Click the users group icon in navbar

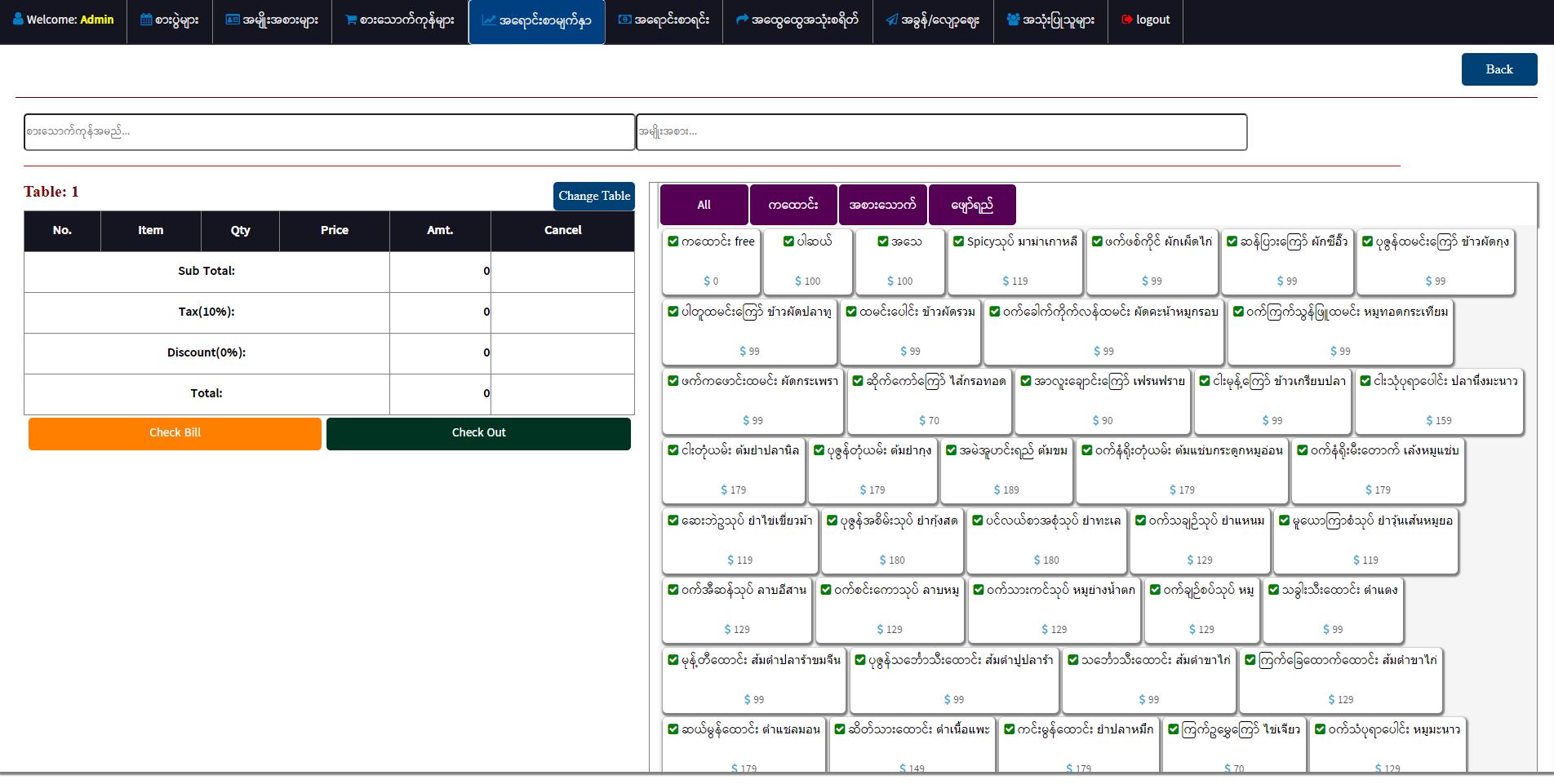[1013, 20]
